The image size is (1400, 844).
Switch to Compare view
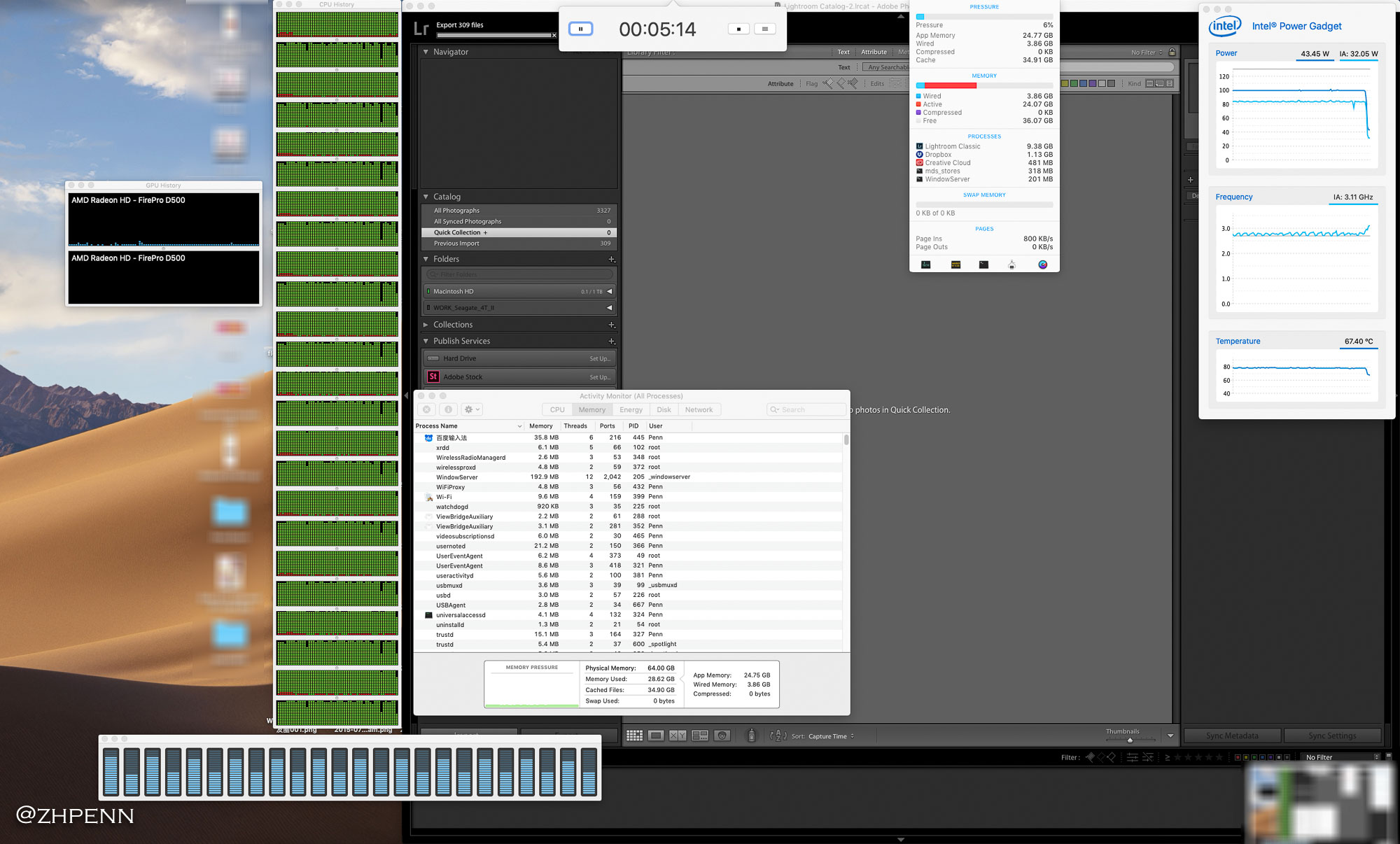678,736
